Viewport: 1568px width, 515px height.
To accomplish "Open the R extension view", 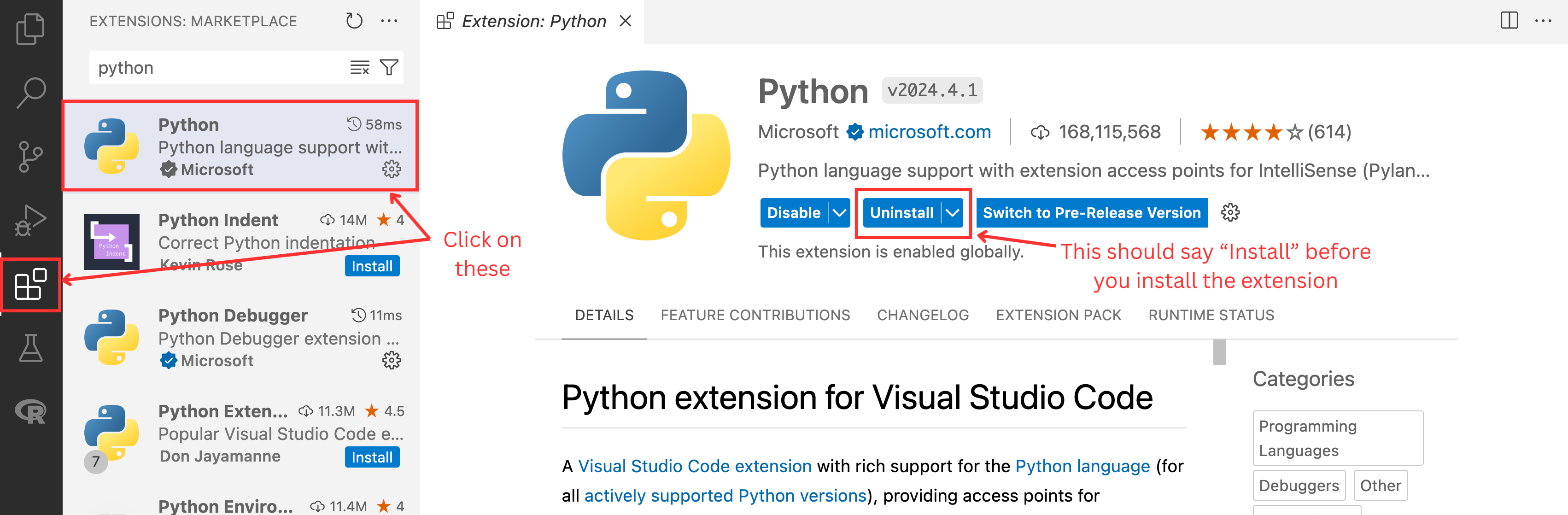I will coord(30,412).
